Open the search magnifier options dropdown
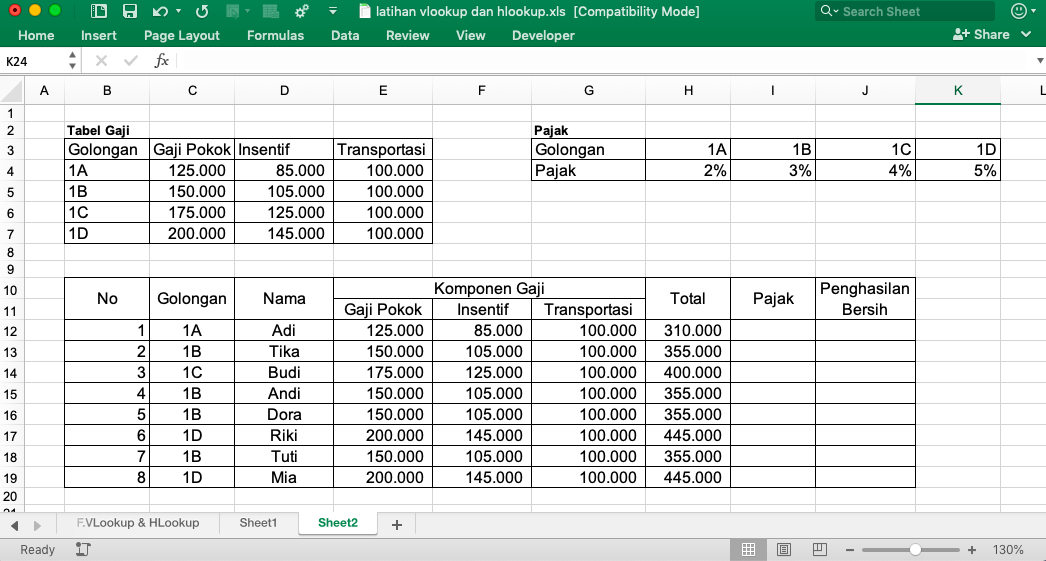 pyautogui.click(x=829, y=11)
